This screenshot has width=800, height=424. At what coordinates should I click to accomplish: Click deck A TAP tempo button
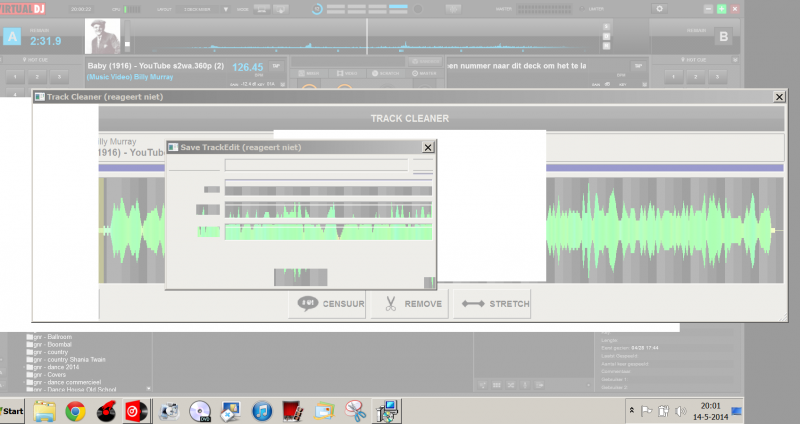coord(276,66)
